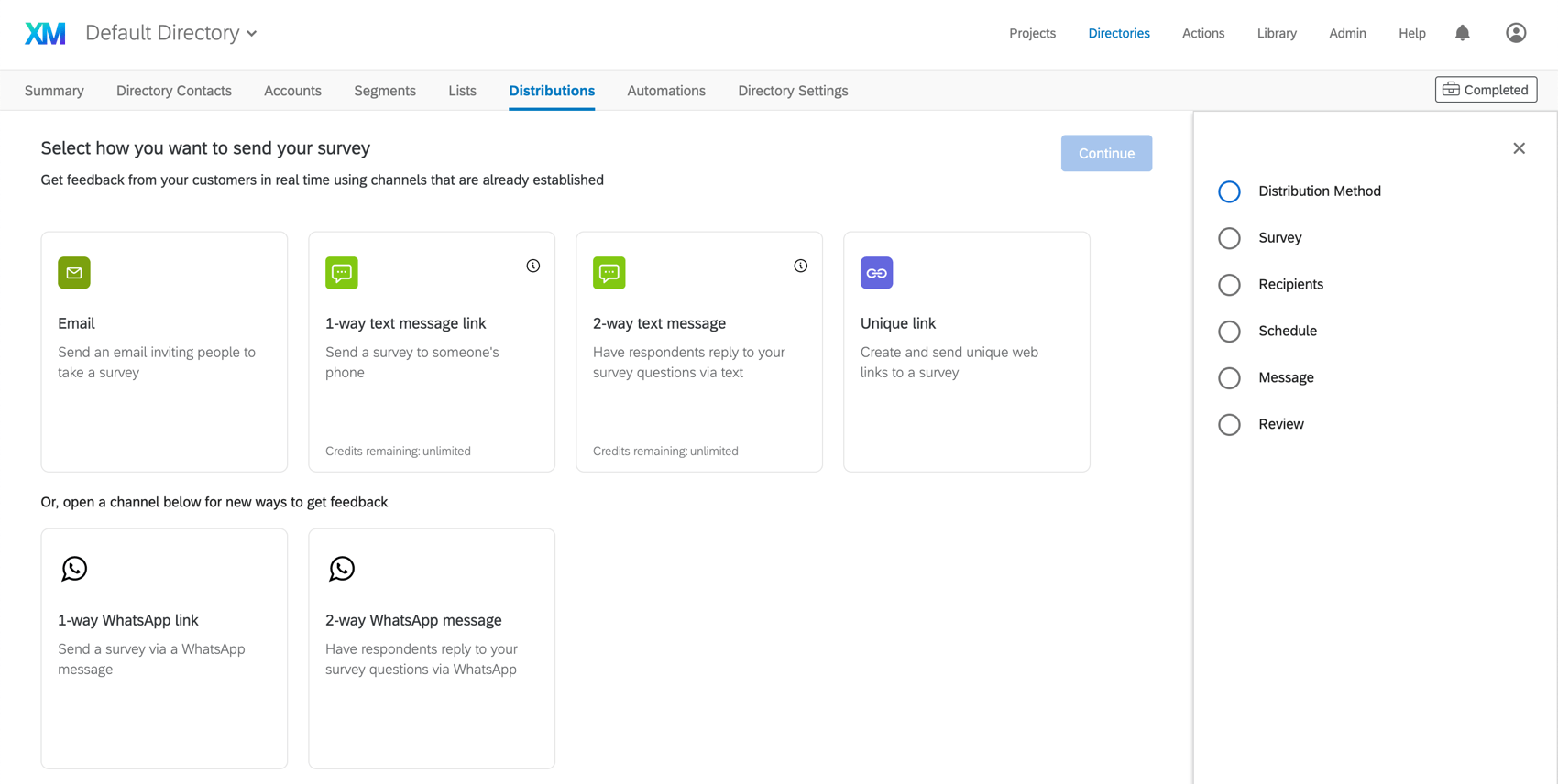Open the Segments tab
Viewport: 1558px width, 784px height.
385,91
